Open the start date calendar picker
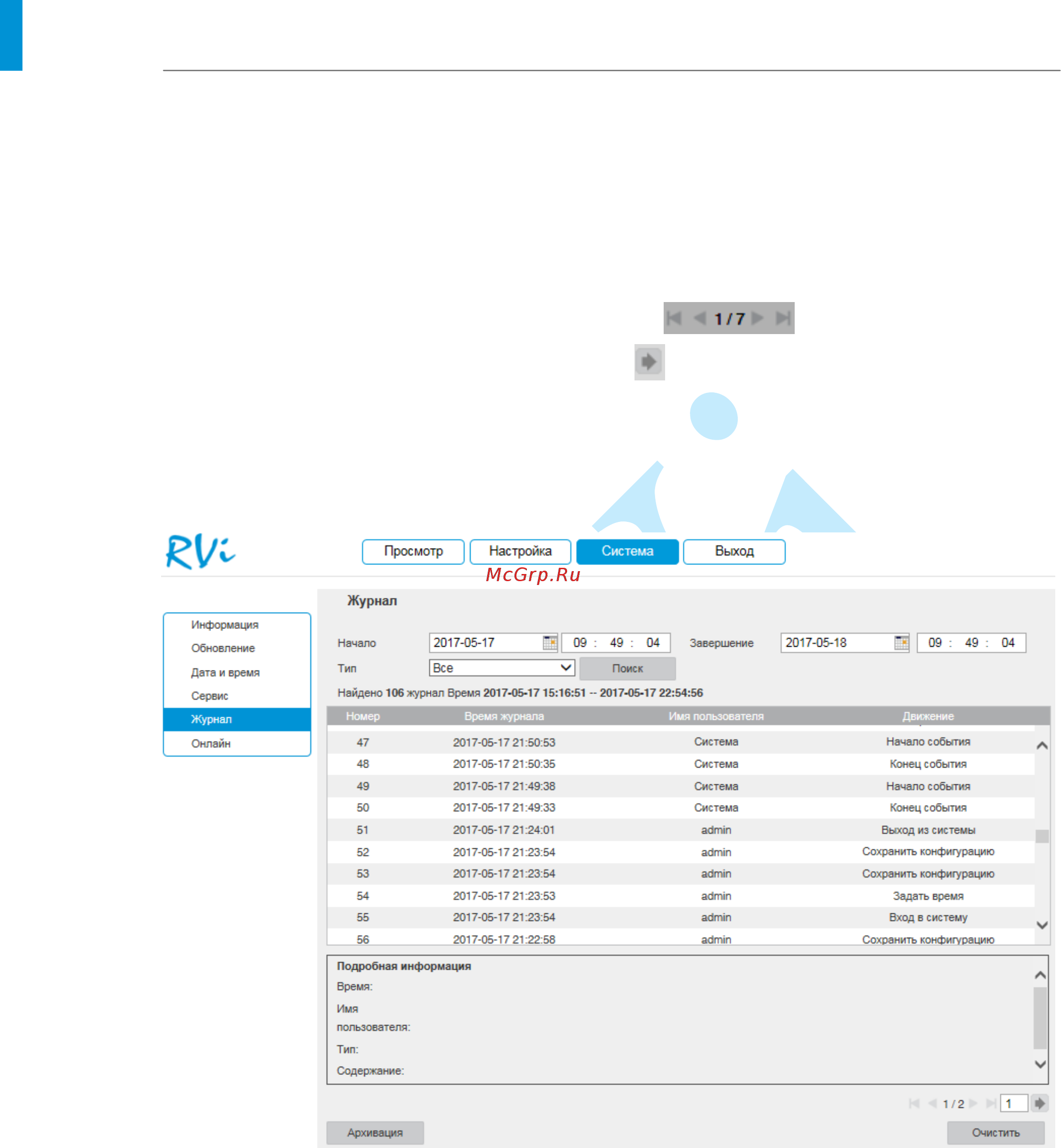Viewport: 1061px width, 1148px height. pos(550,643)
